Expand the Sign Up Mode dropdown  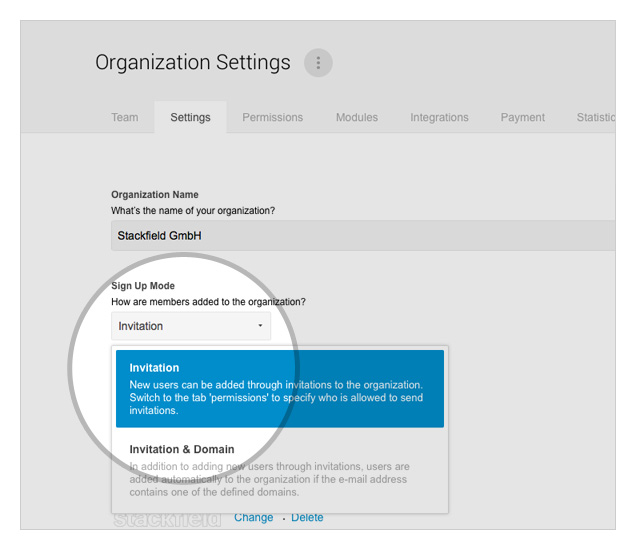point(191,326)
